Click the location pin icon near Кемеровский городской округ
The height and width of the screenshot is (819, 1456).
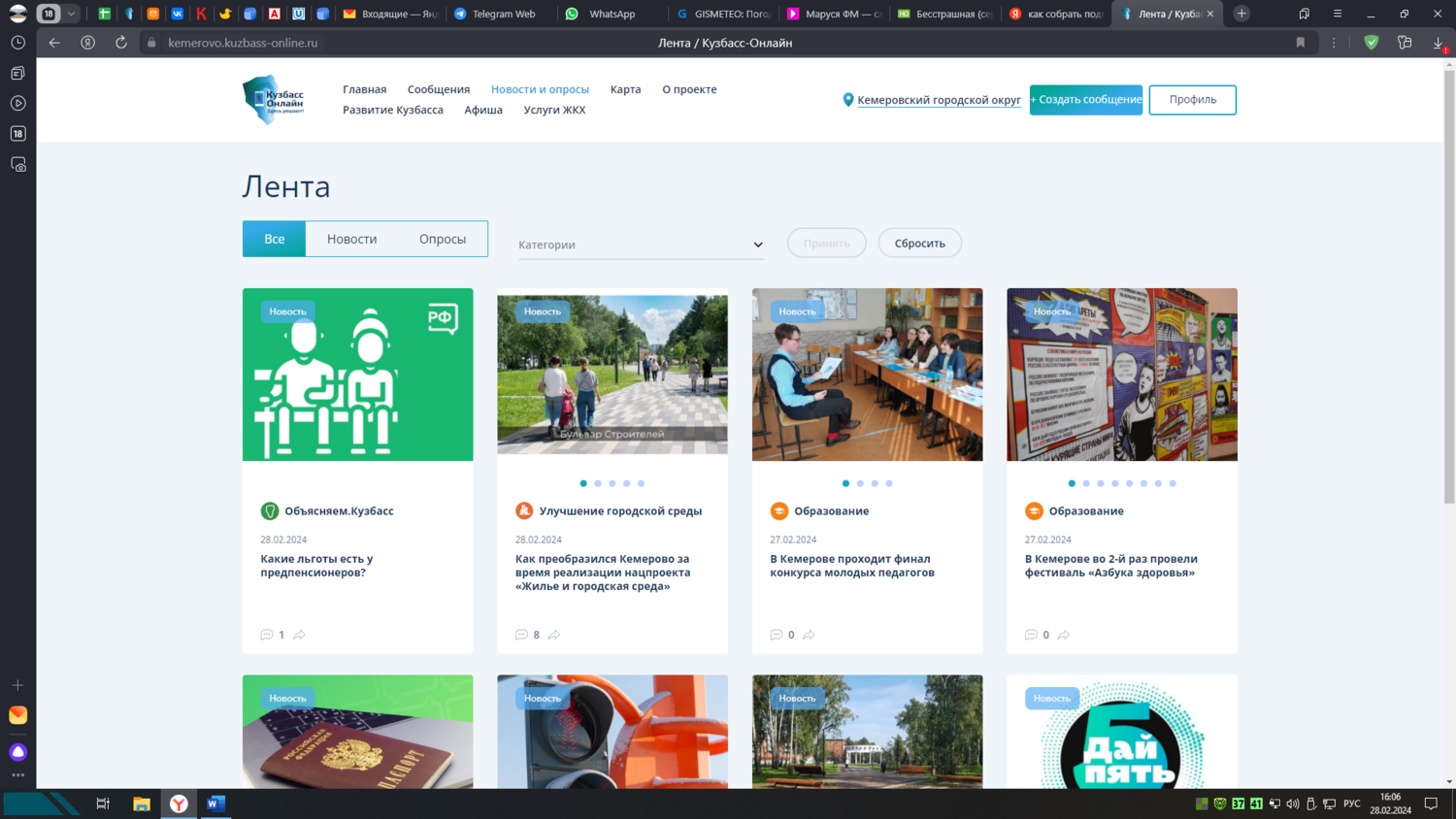click(x=848, y=100)
